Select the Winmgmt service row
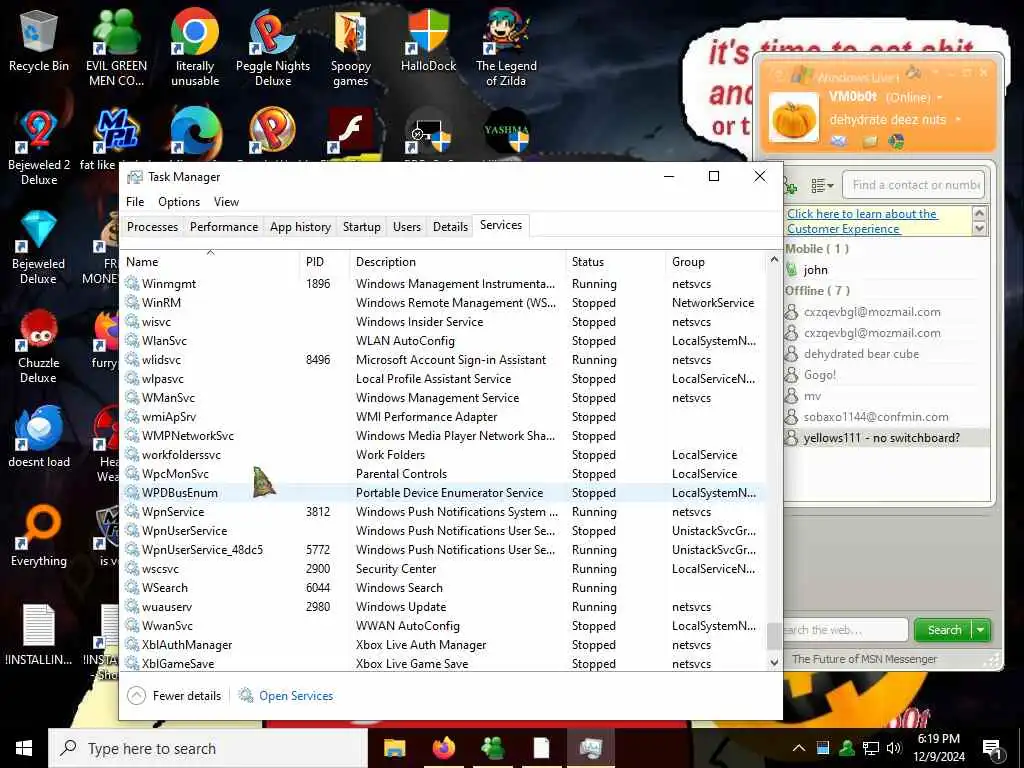Viewport: 1024px width, 768px height. tap(443, 283)
